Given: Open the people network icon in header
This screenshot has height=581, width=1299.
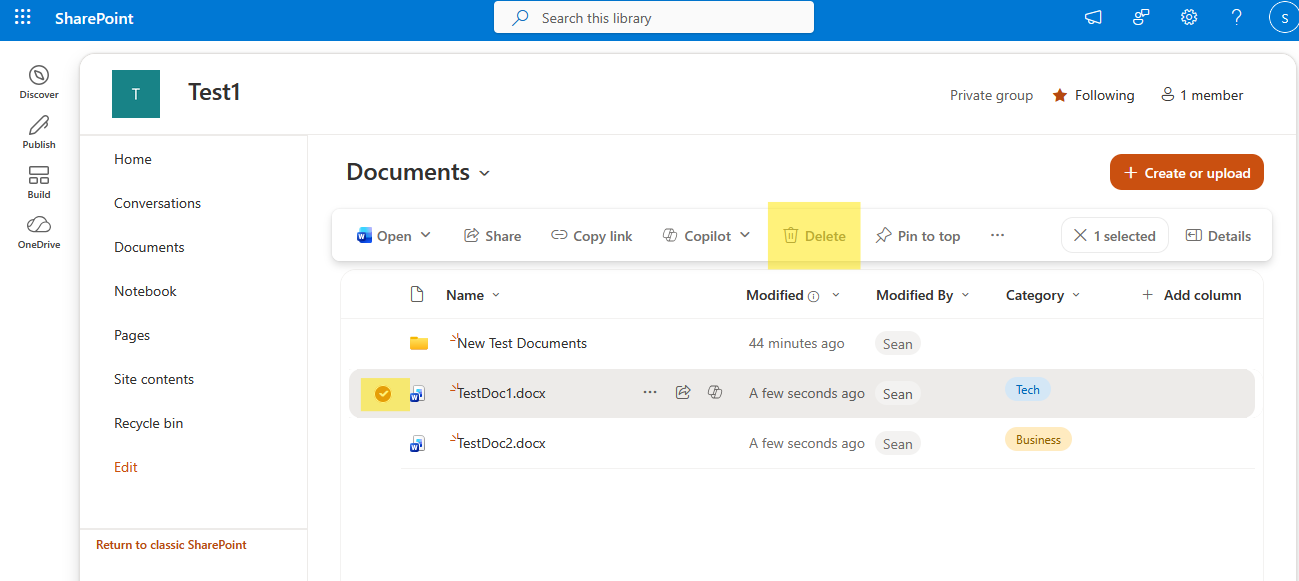Looking at the screenshot, I should 1141,17.
